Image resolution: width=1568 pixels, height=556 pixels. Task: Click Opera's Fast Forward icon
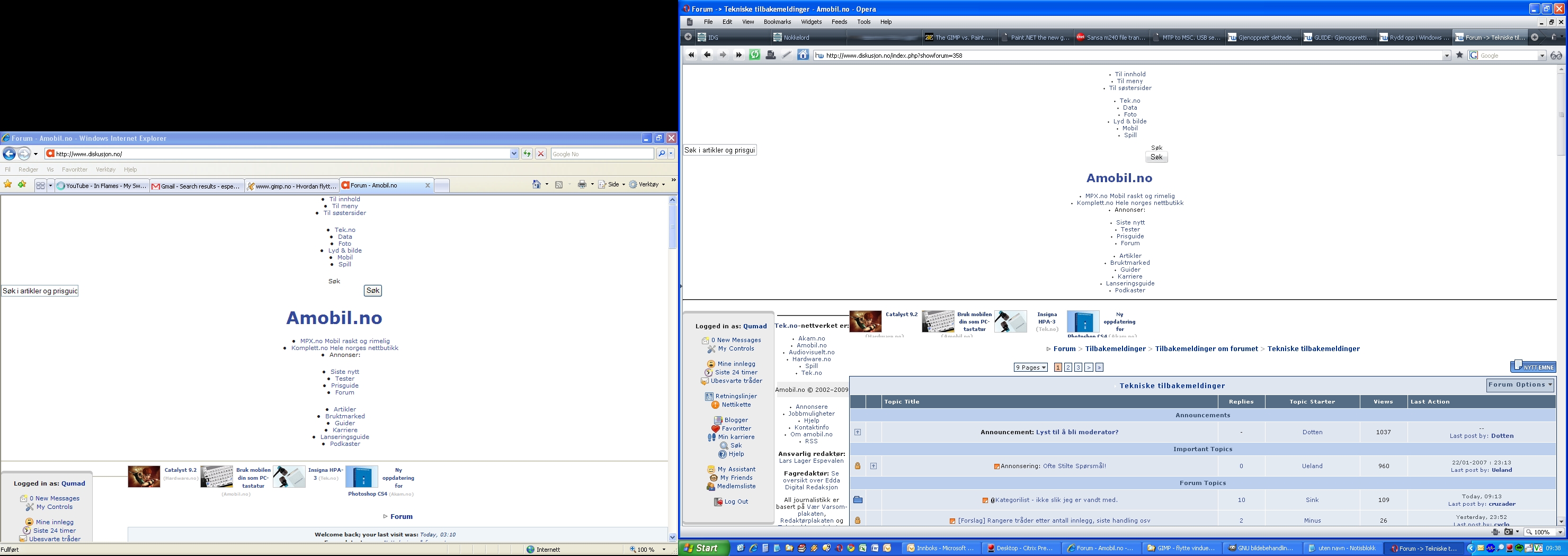[739, 56]
